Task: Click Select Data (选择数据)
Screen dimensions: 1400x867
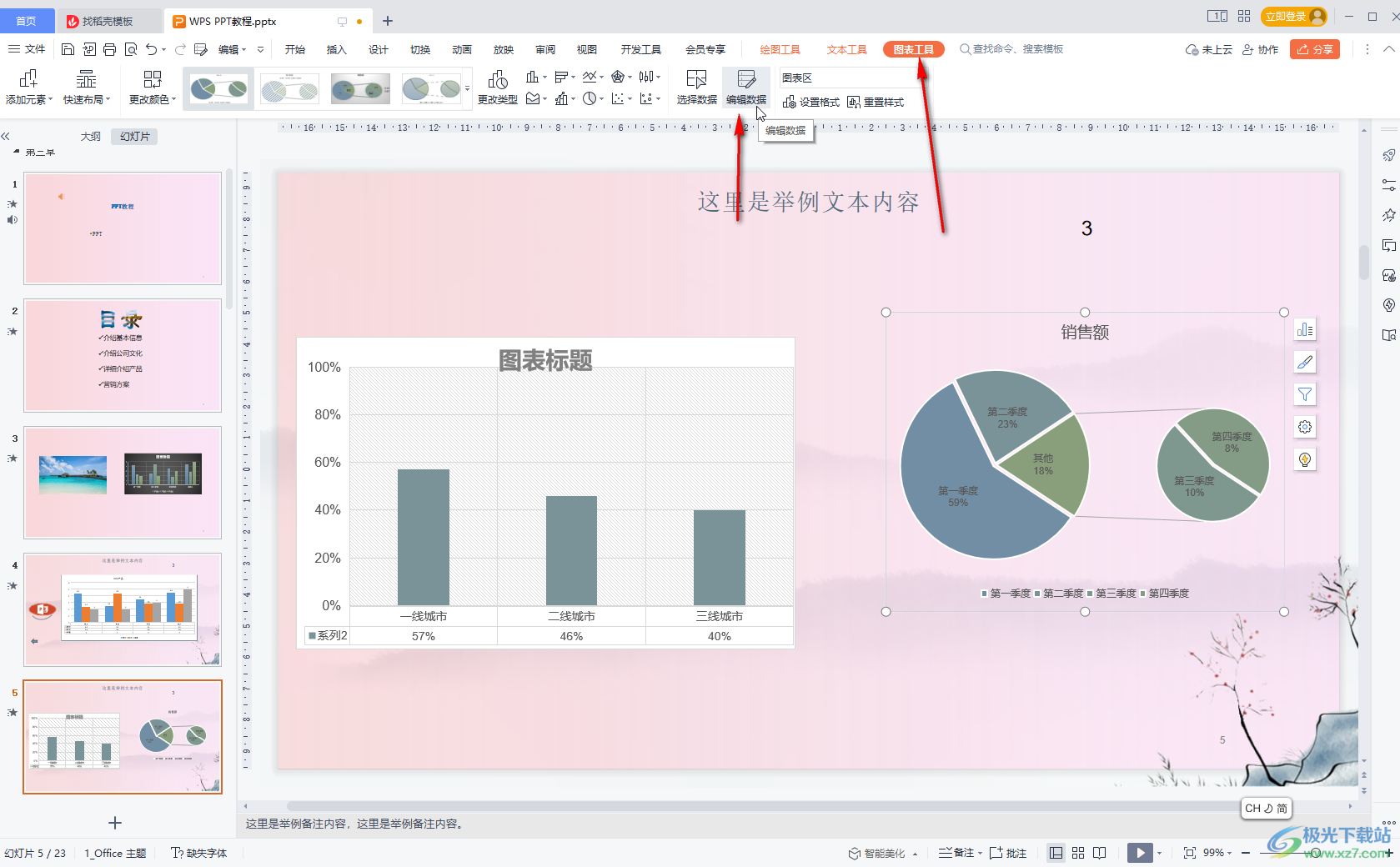Action: pyautogui.click(x=696, y=87)
